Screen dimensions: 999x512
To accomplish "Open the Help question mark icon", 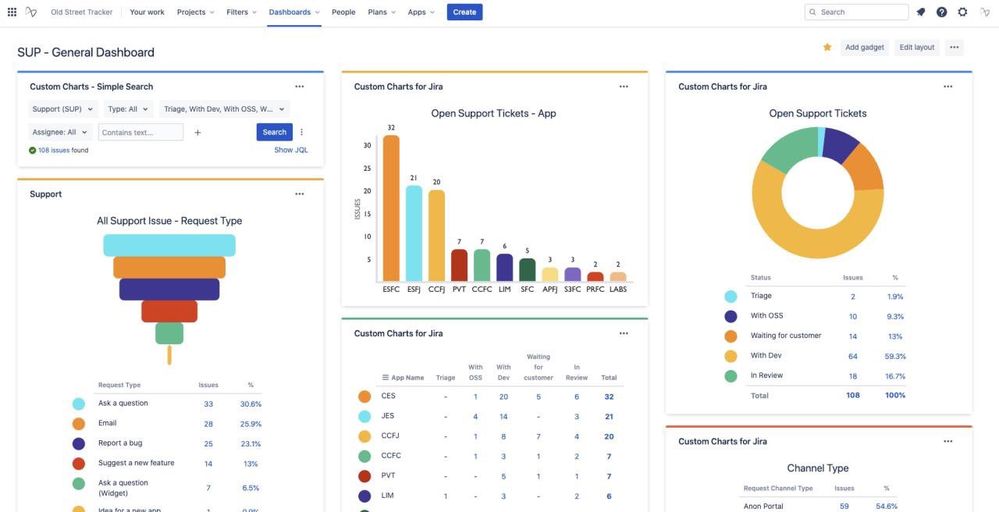I will pos(942,12).
